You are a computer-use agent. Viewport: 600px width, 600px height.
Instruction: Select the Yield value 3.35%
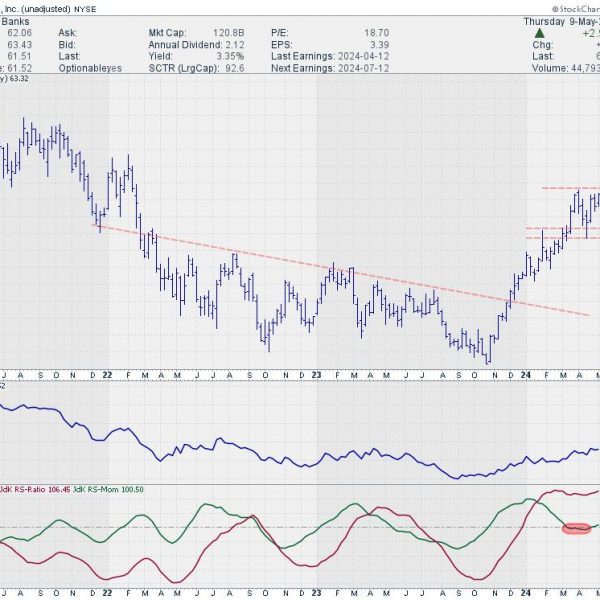(230, 56)
